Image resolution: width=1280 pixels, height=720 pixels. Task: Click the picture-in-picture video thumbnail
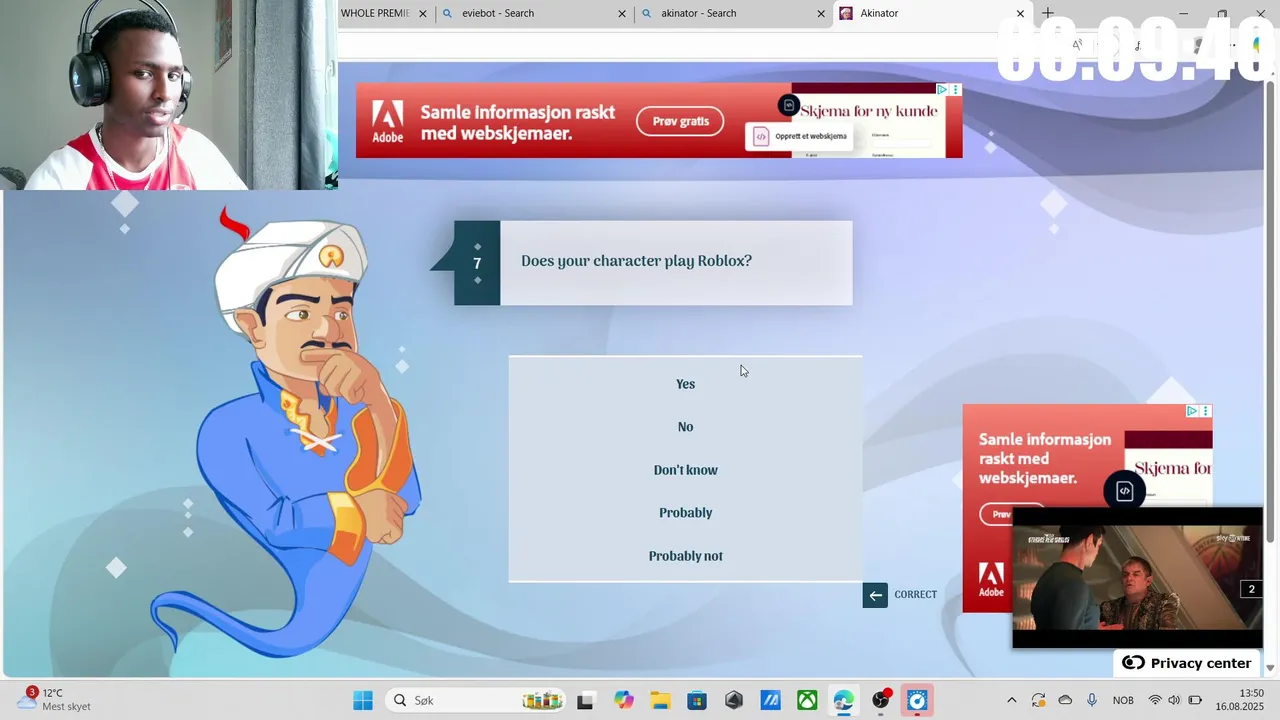click(x=1137, y=578)
